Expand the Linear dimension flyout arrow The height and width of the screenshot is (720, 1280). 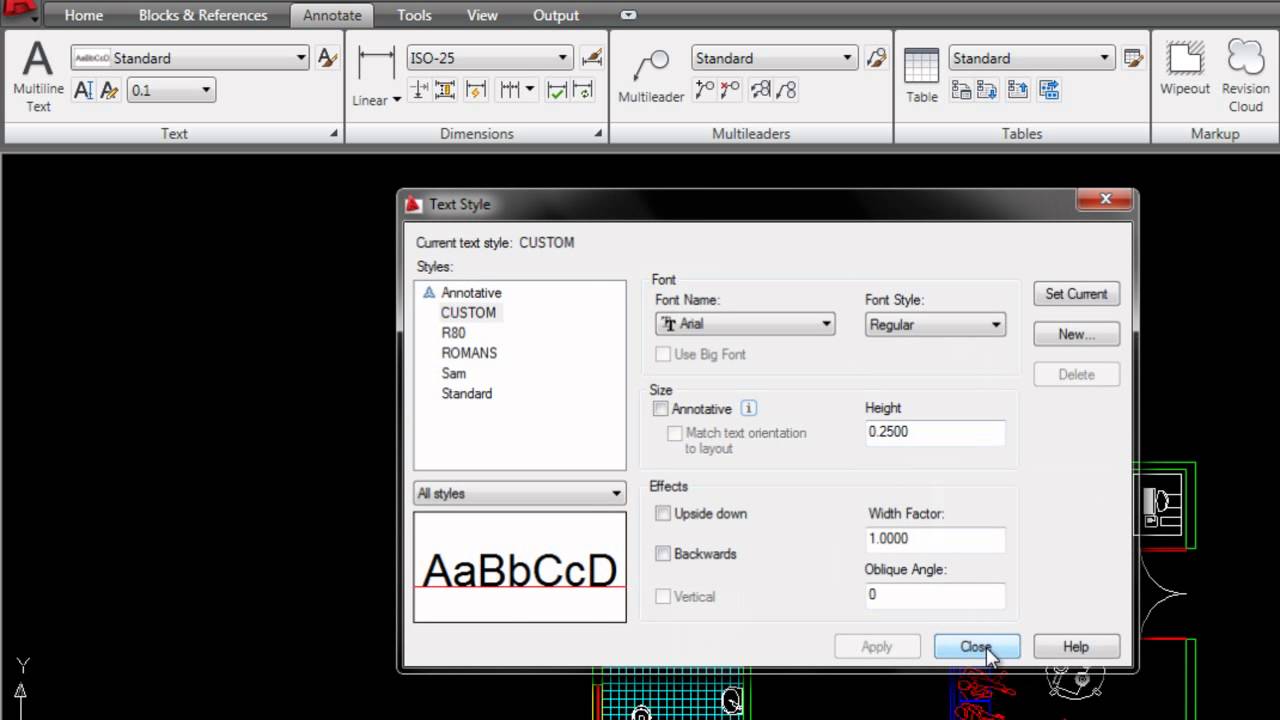point(397,100)
